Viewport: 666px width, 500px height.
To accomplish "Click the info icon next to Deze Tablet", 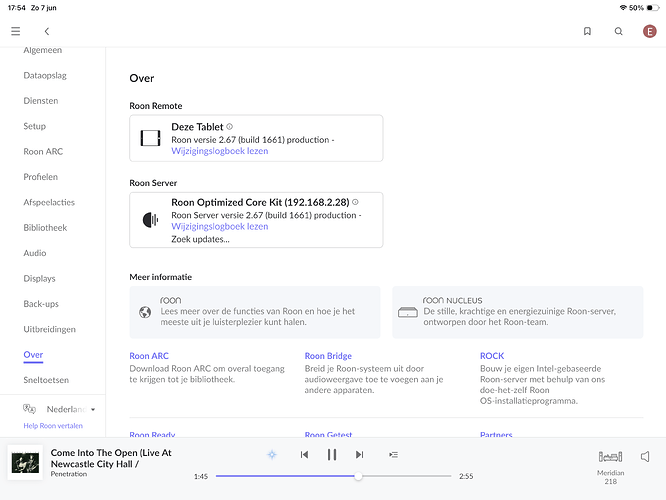I will coord(229,127).
